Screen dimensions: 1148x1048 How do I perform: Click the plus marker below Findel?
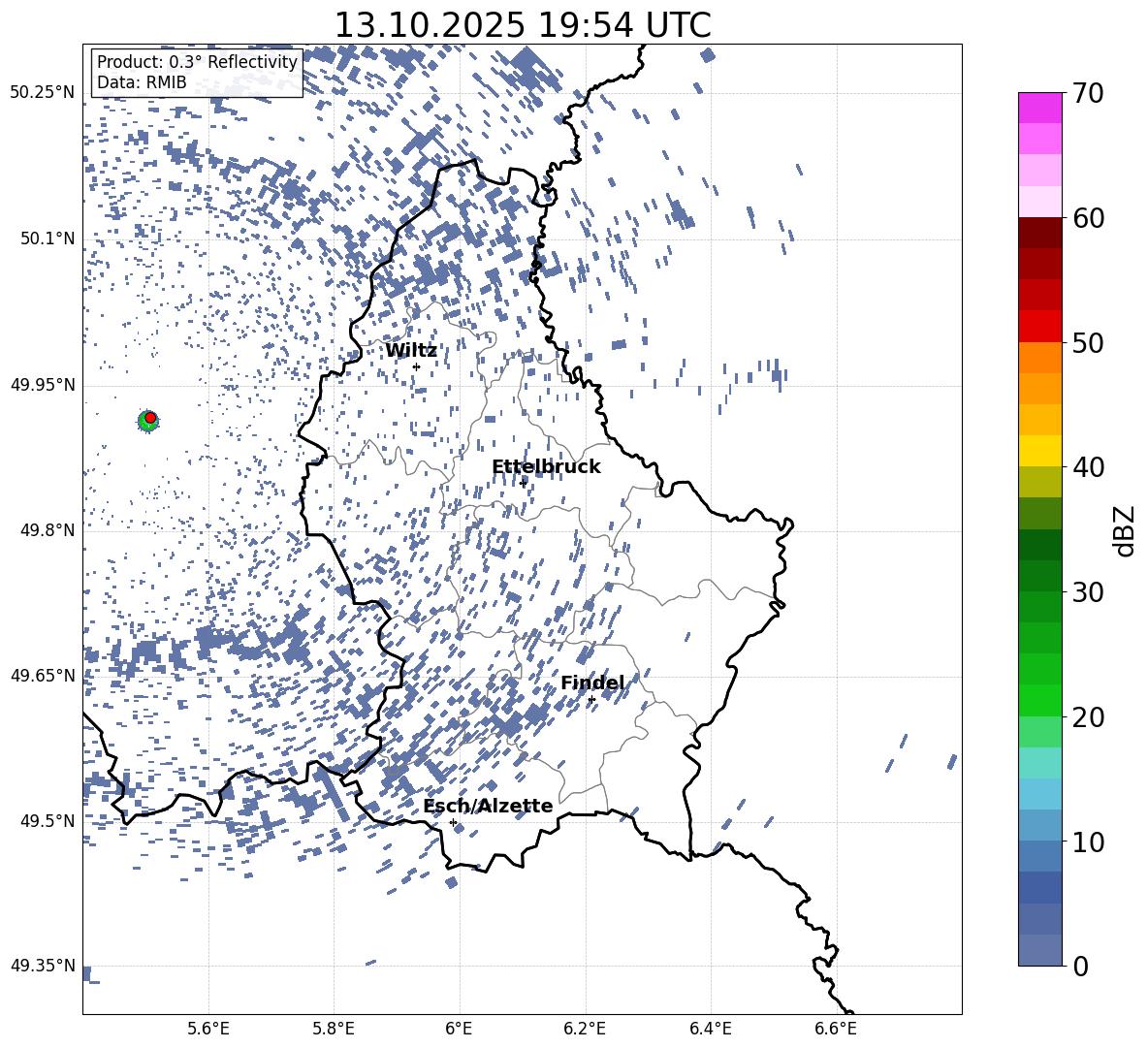591,700
